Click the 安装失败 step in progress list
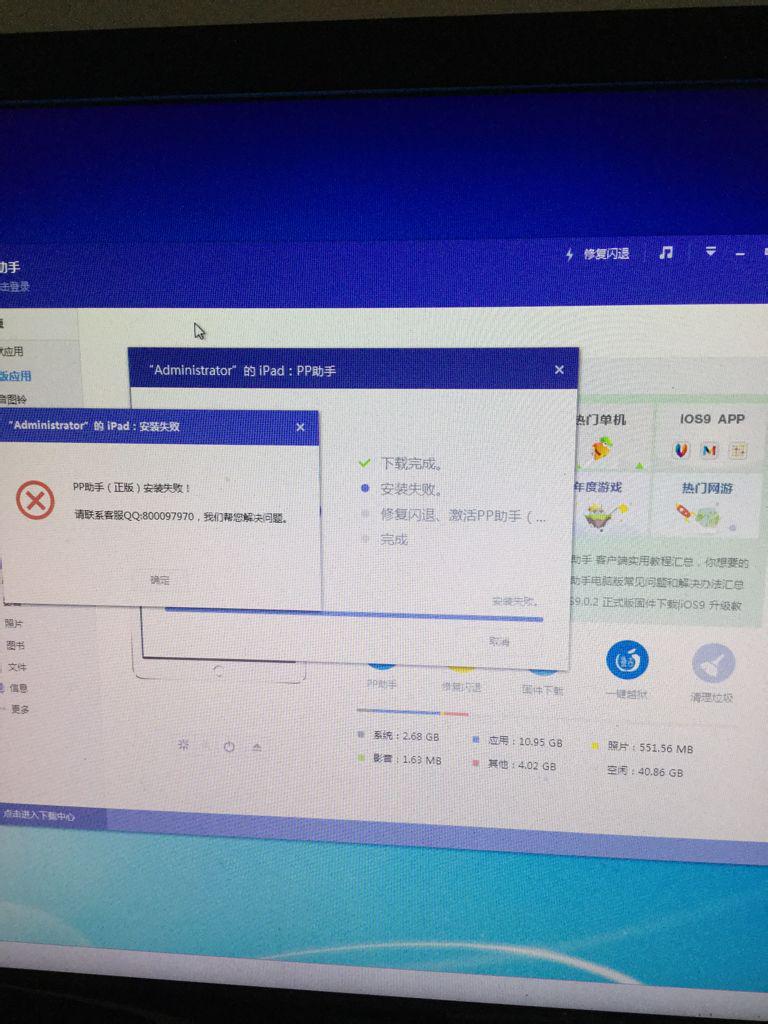768x1024 pixels. (411, 488)
